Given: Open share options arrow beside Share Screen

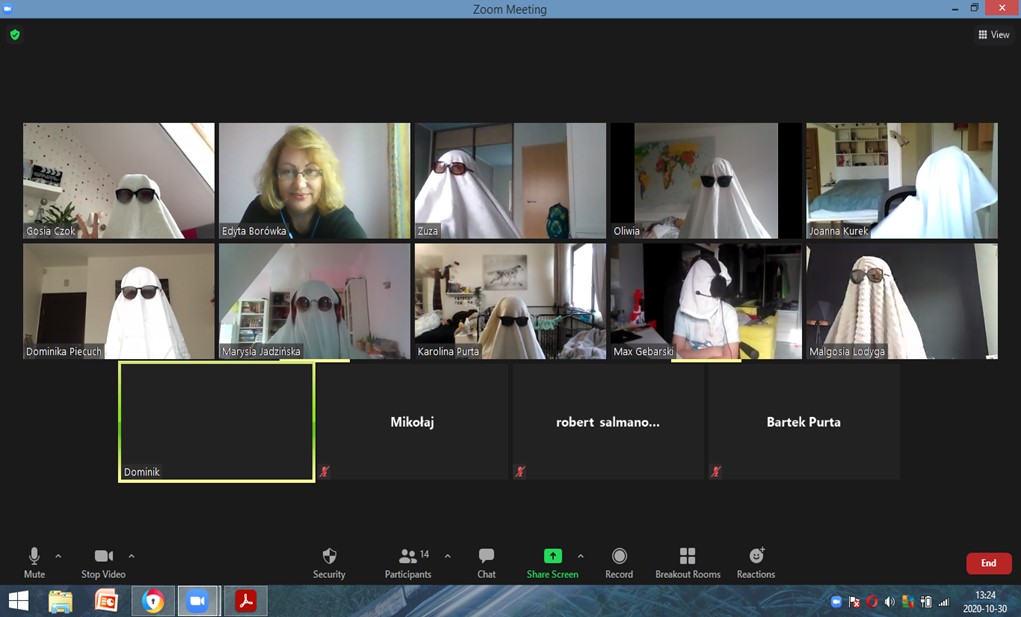Looking at the screenshot, I should 581,556.
